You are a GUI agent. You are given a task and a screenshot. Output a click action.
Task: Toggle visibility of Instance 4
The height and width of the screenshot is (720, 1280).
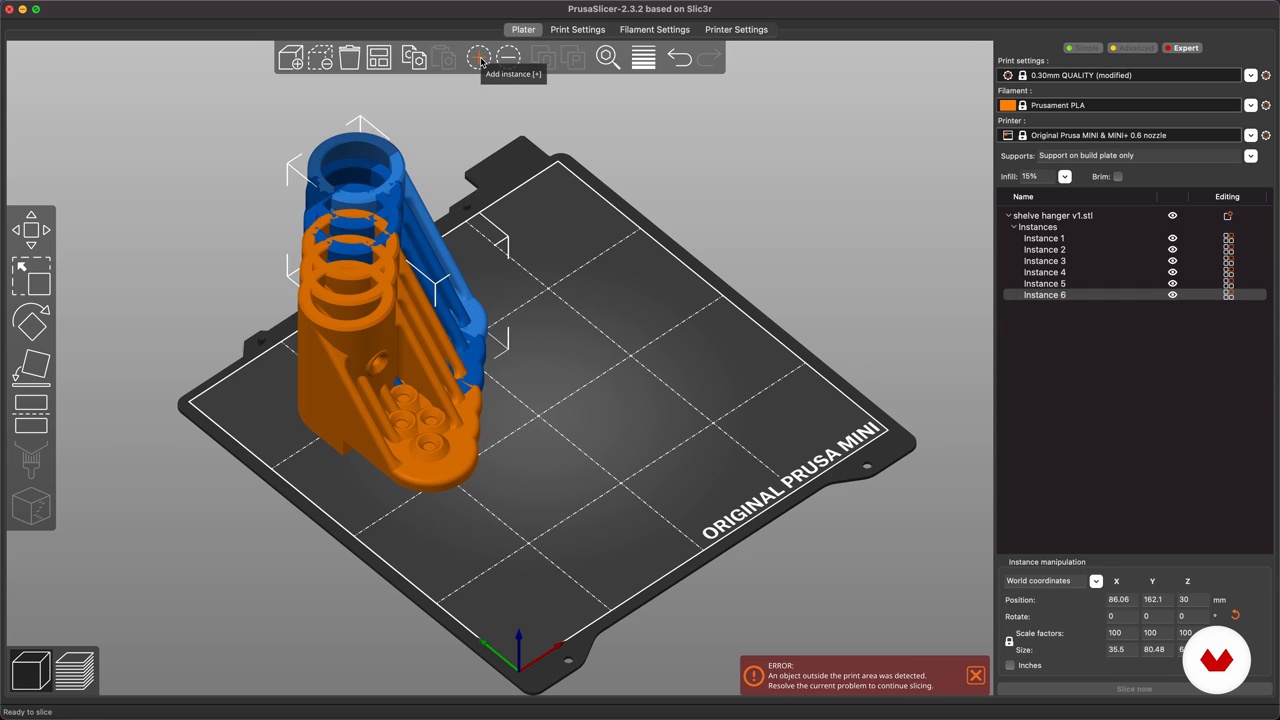pyautogui.click(x=1172, y=272)
